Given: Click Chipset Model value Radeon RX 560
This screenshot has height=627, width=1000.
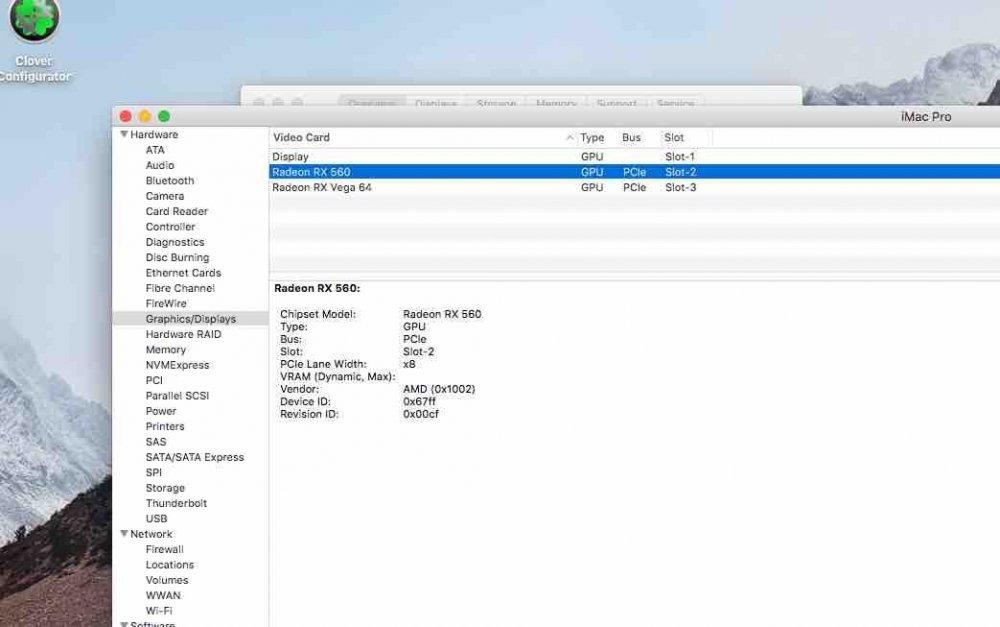Looking at the screenshot, I should pos(442,314).
